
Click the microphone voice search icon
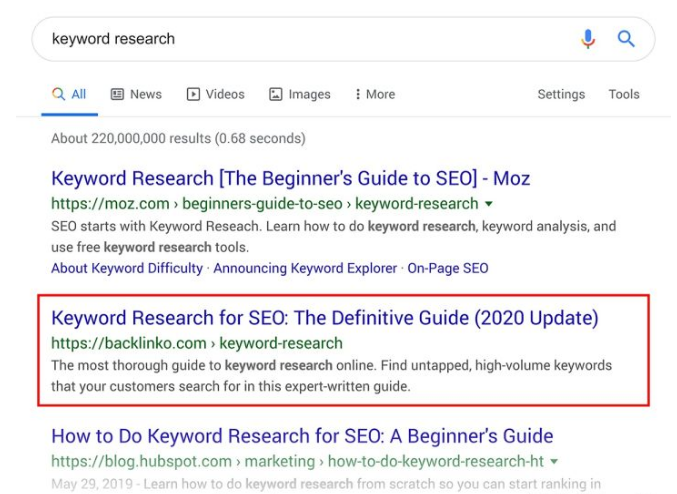click(x=588, y=39)
